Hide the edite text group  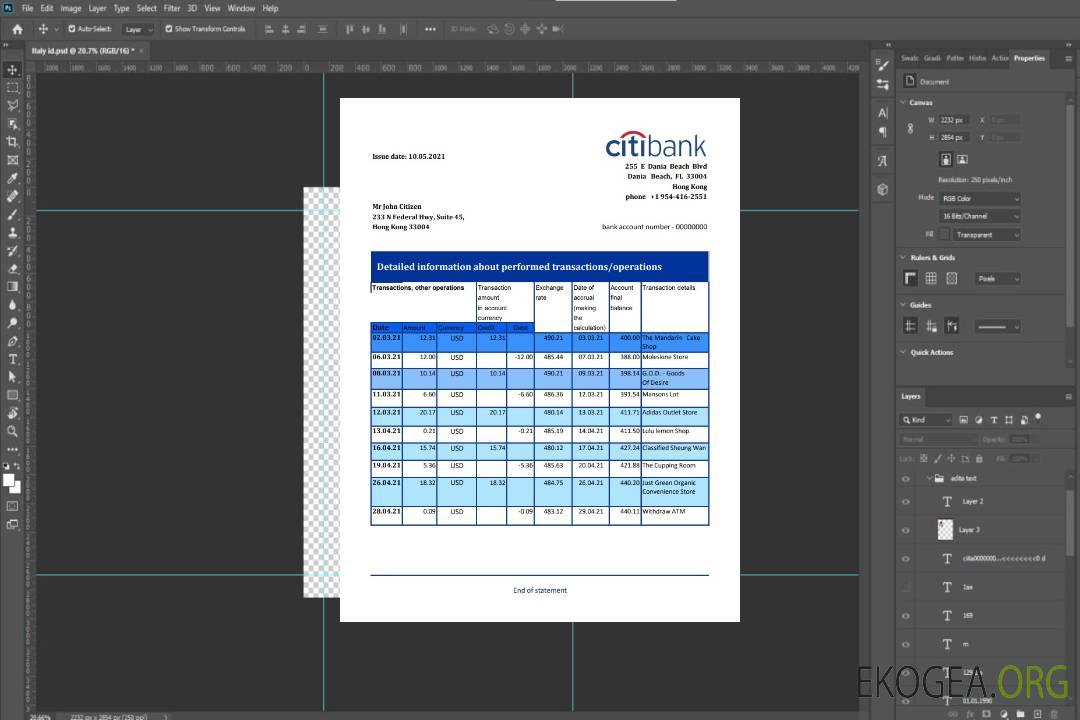click(906, 478)
